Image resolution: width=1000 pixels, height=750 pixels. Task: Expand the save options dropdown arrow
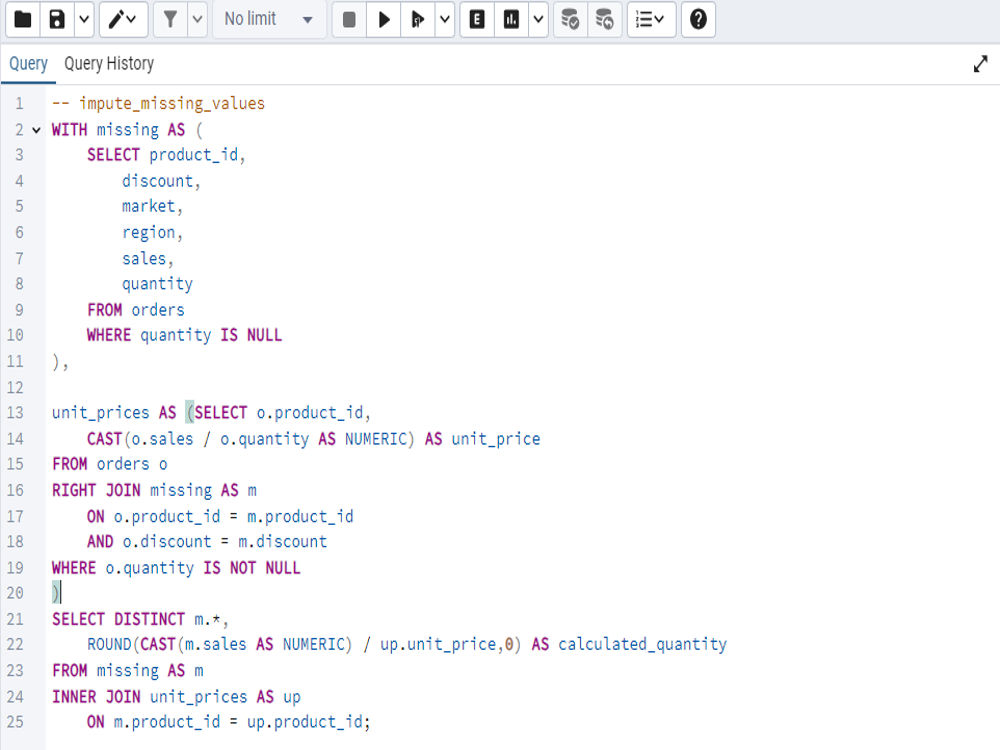point(84,19)
